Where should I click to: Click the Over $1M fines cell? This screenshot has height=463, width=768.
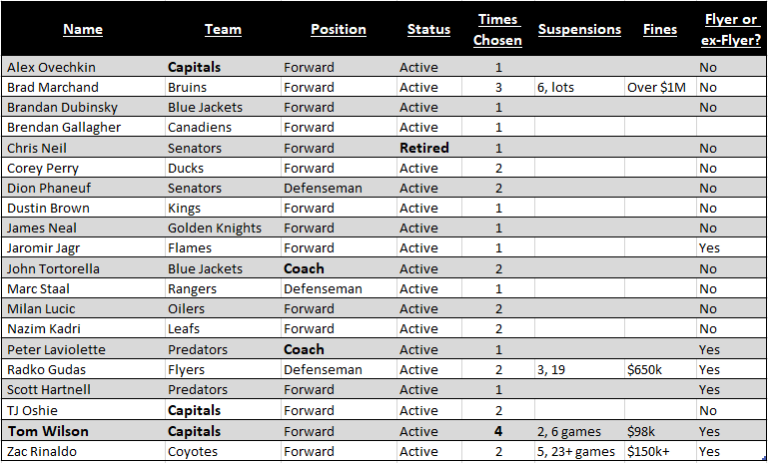(657, 87)
